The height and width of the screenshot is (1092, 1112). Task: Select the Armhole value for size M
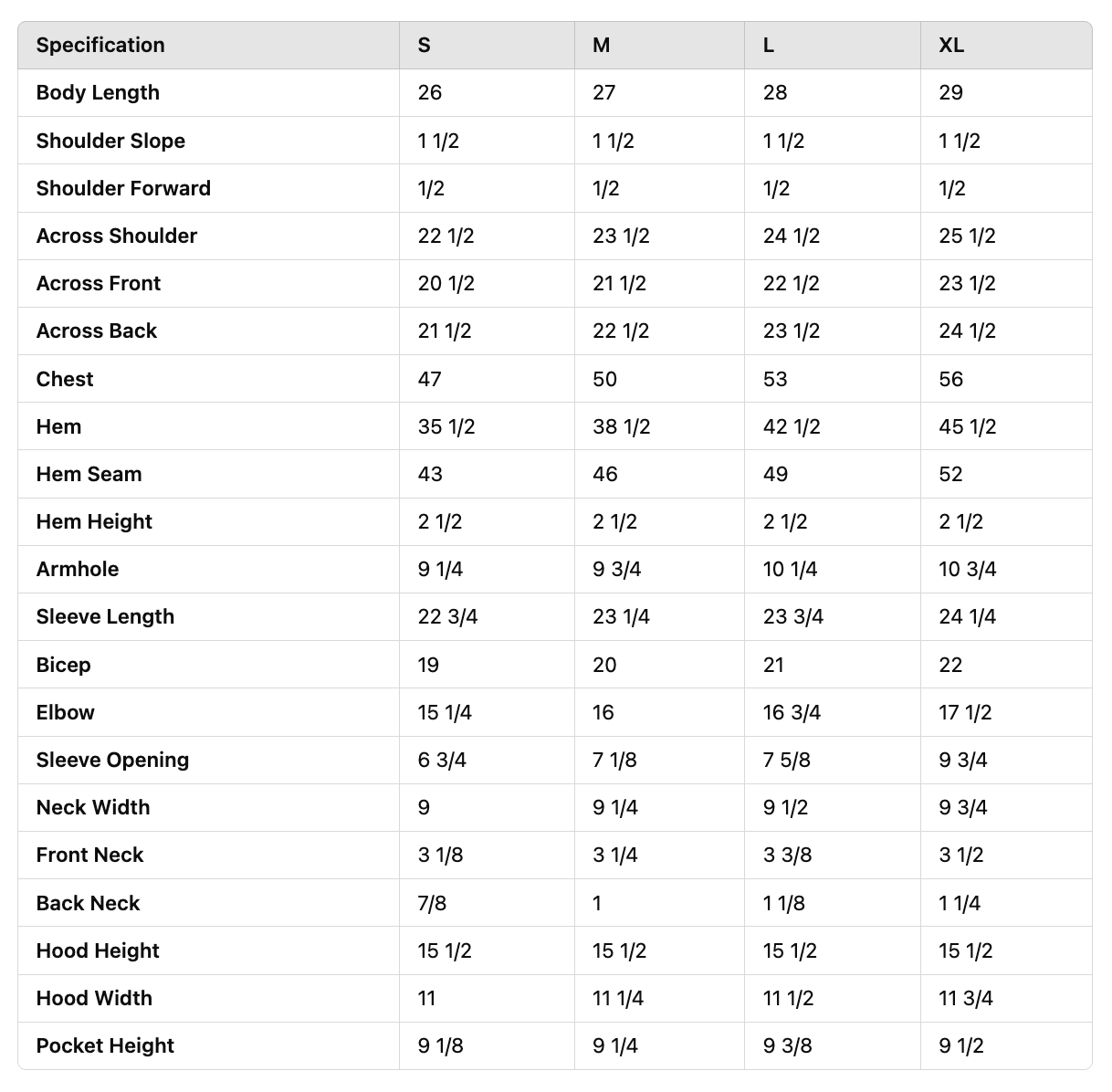tap(616, 569)
